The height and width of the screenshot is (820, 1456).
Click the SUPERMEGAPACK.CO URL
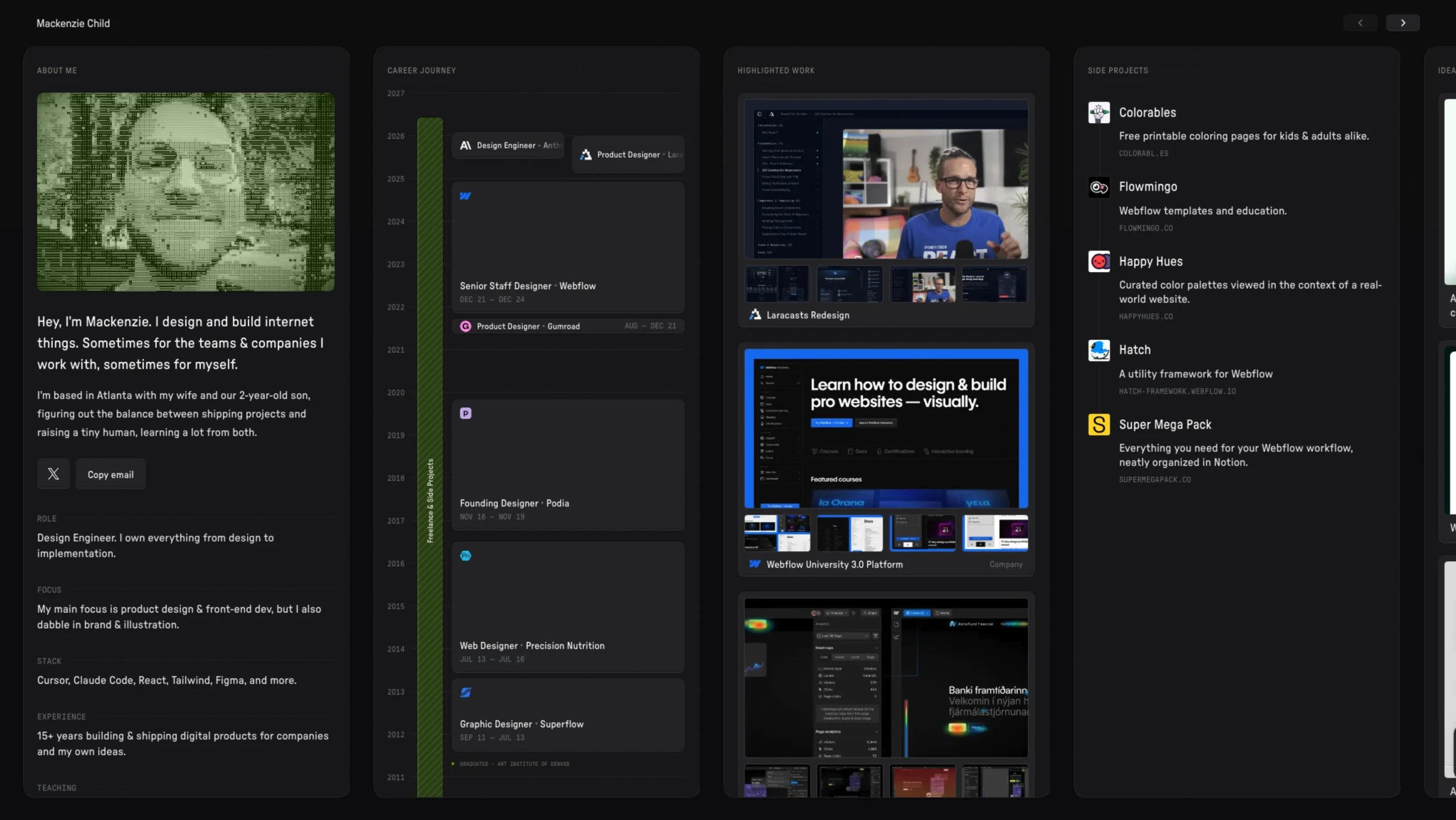1155,480
